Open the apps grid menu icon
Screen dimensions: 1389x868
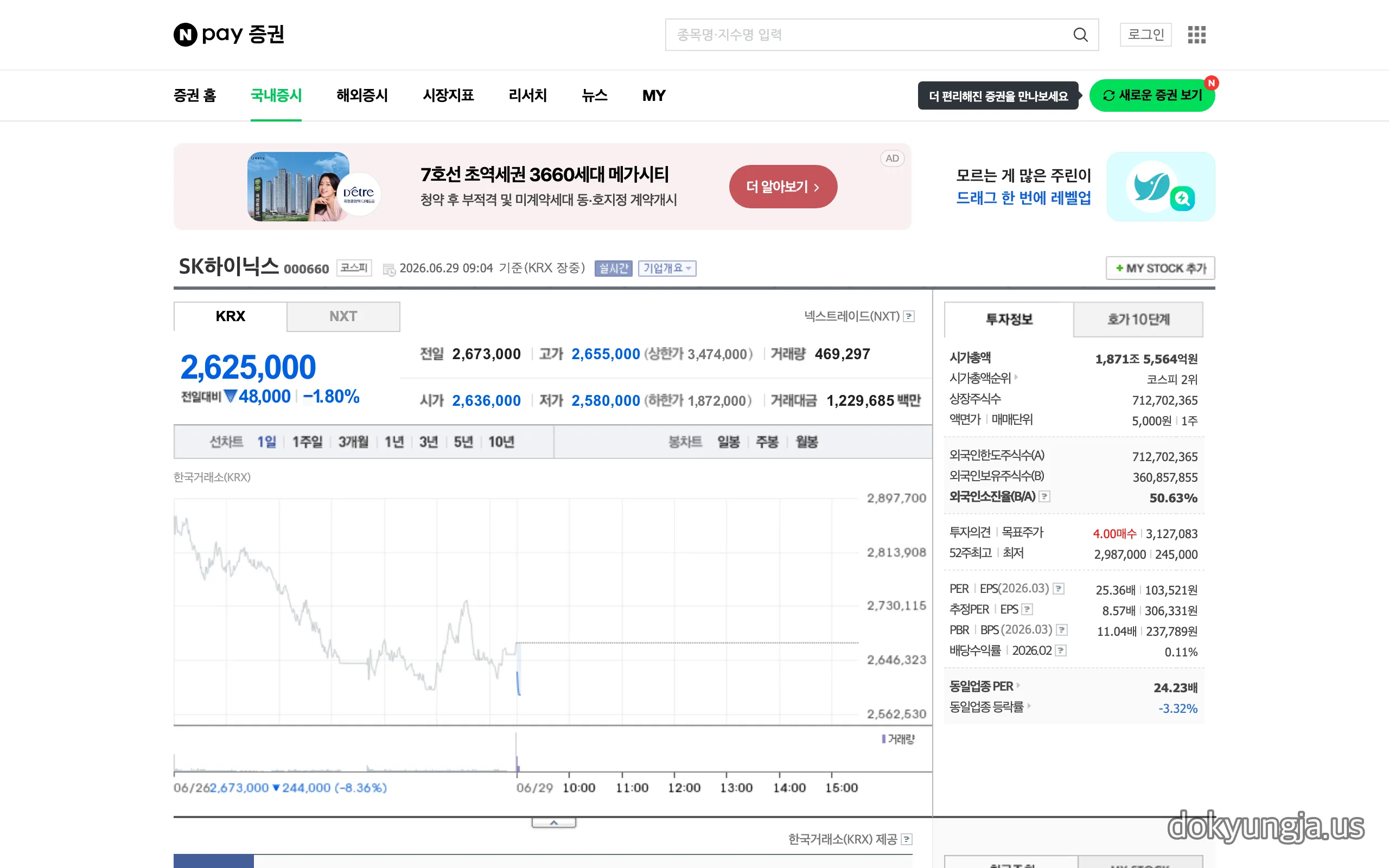pyautogui.click(x=1197, y=34)
